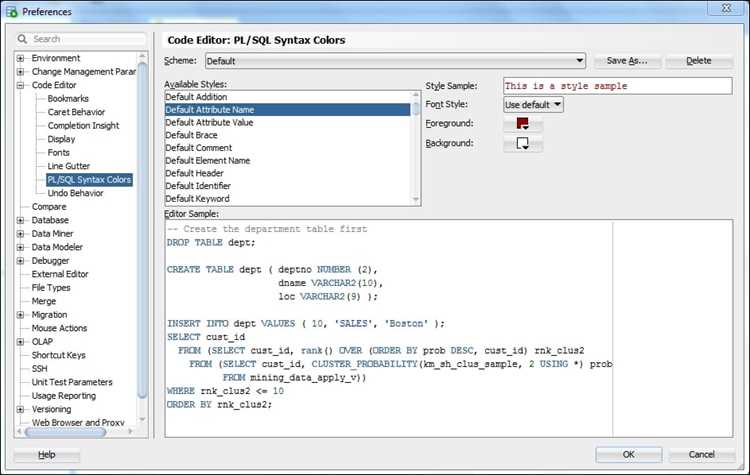The width and height of the screenshot is (750, 475).
Task: Select Usage Reporting preferences
Action: 64,396
